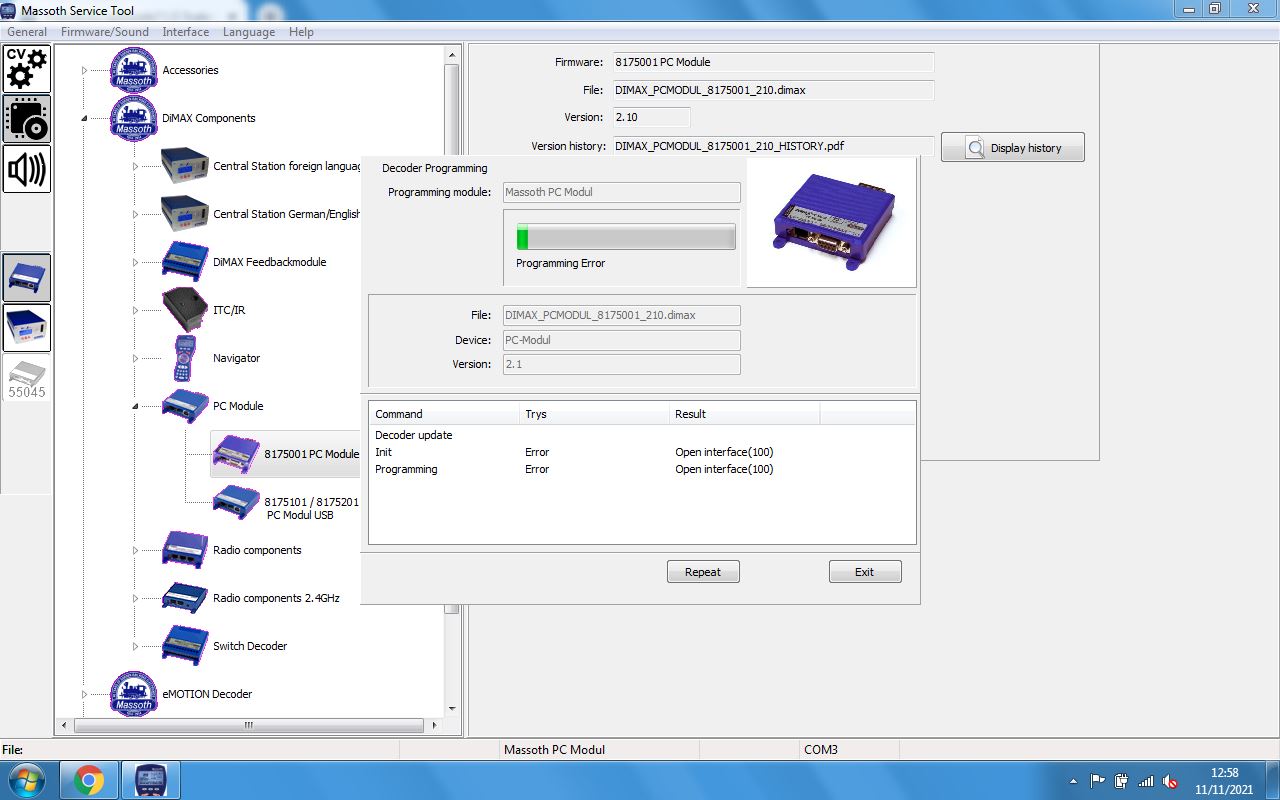The width and height of the screenshot is (1280, 800).
Task: Click the network signal tray icon
Action: coord(1146,781)
